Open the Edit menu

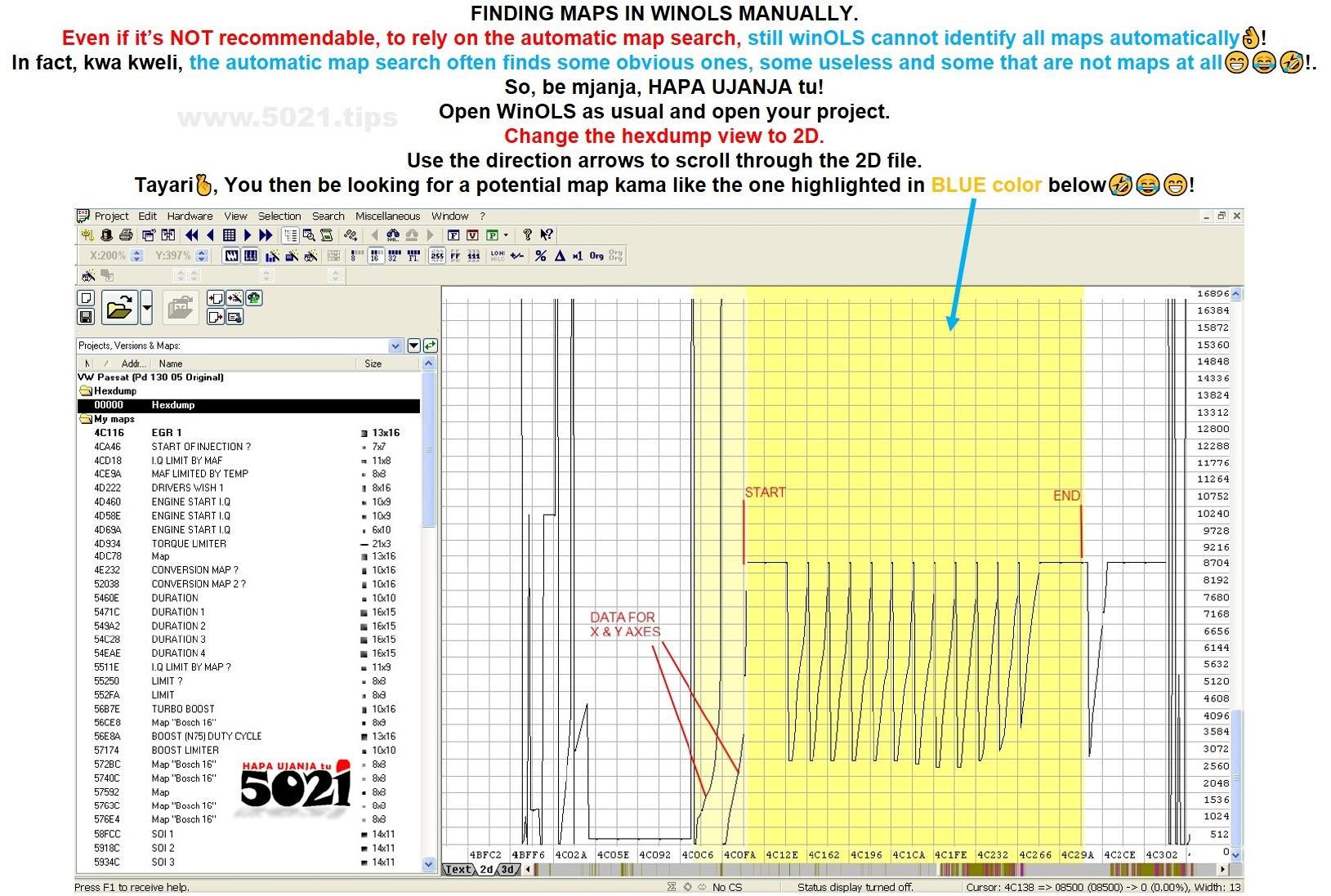tap(147, 216)
